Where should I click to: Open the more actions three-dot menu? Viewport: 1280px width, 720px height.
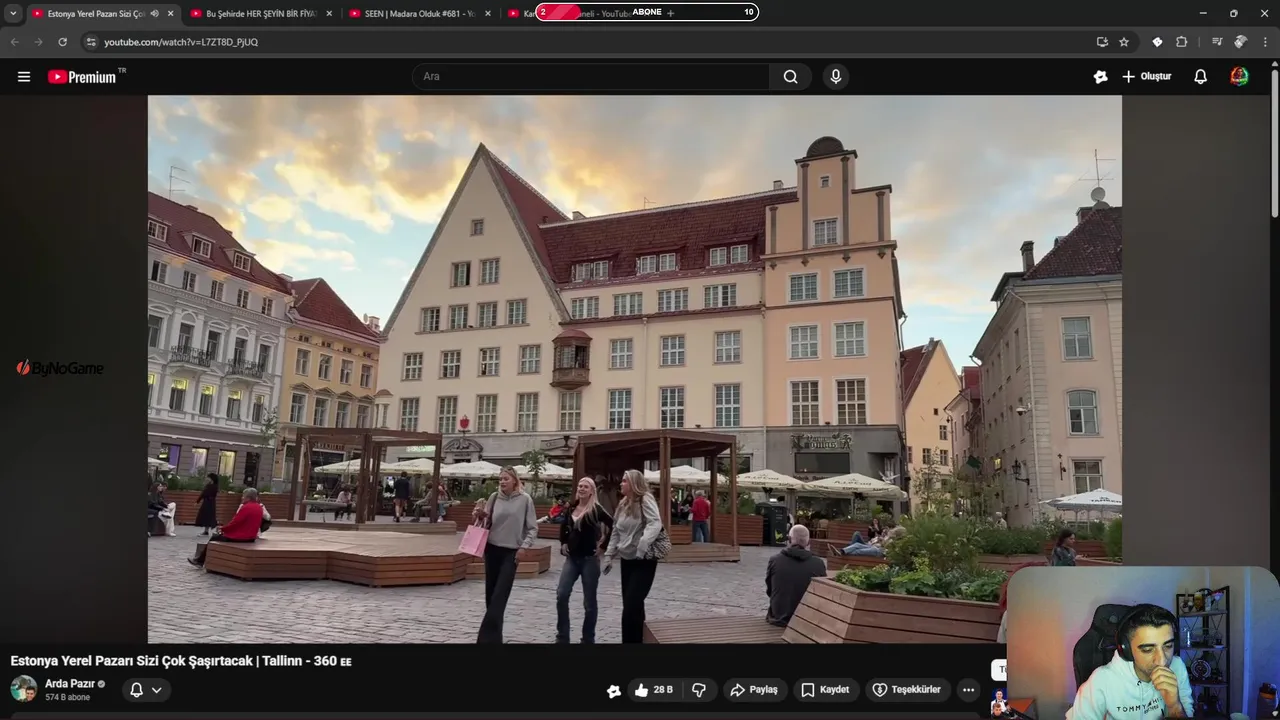click(x=968, y=690)
